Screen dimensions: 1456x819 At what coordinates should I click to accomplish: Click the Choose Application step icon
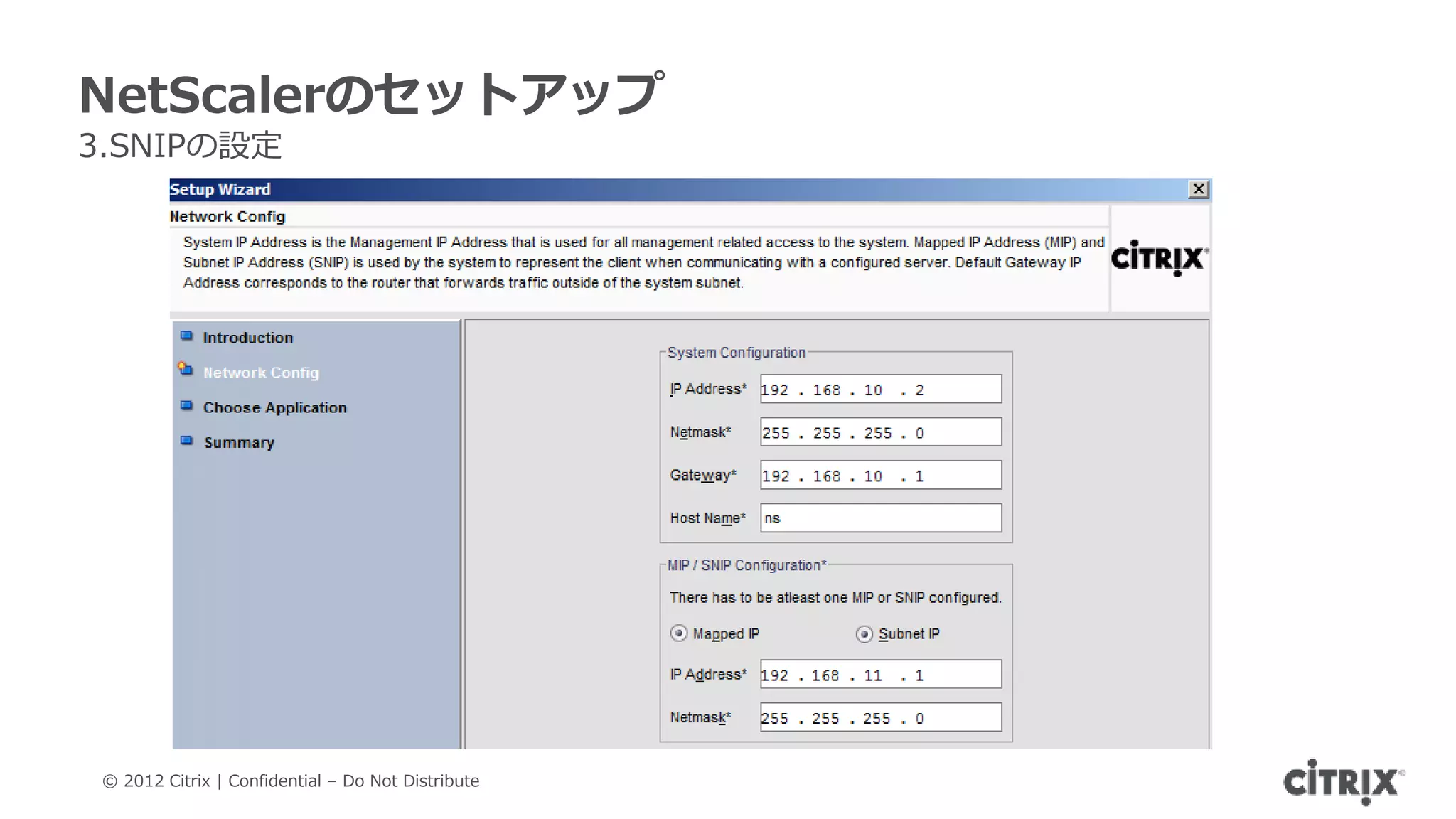tap(186, 405)
